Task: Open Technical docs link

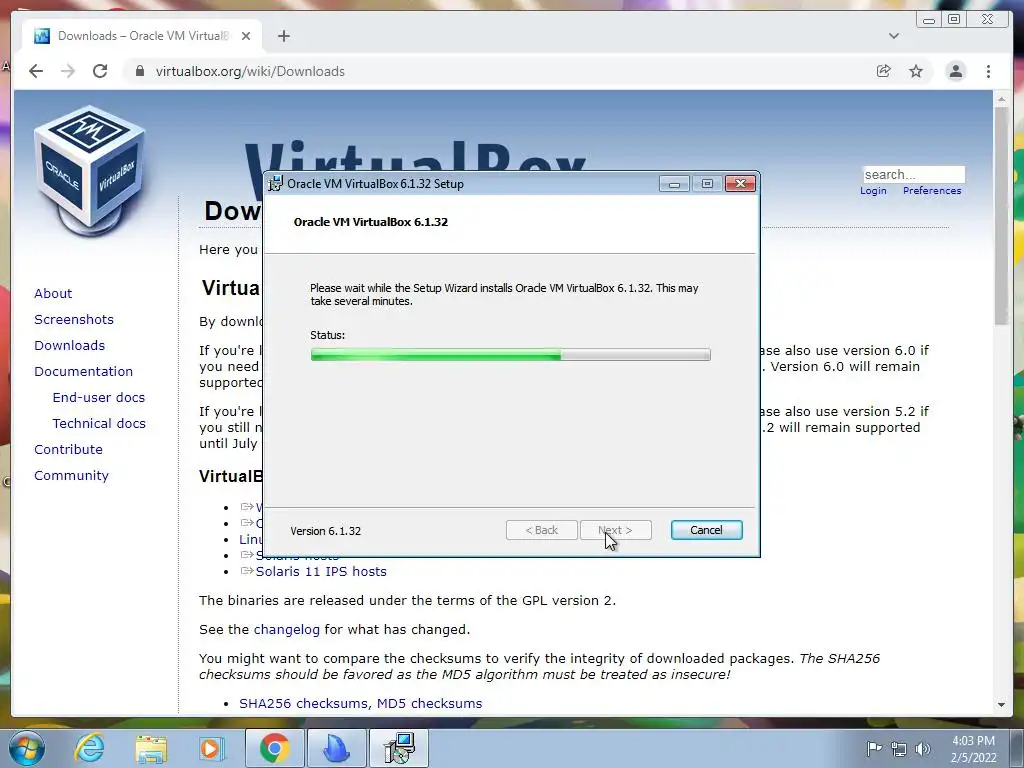Action: [99, 424]
